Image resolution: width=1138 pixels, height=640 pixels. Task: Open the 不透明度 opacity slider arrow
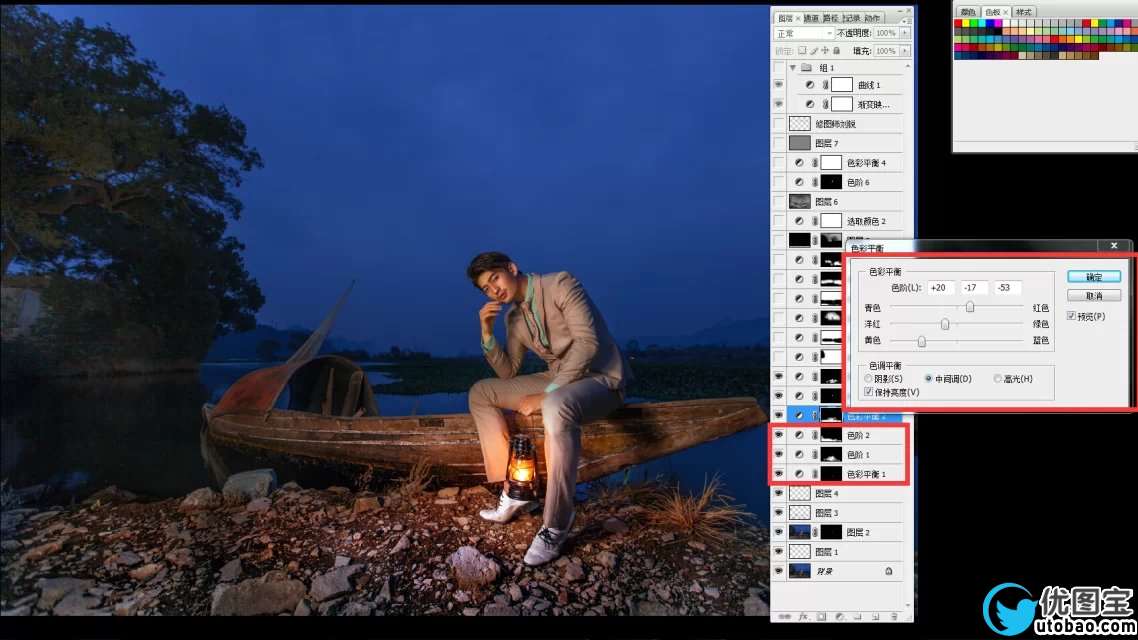[x=905, y=33]
